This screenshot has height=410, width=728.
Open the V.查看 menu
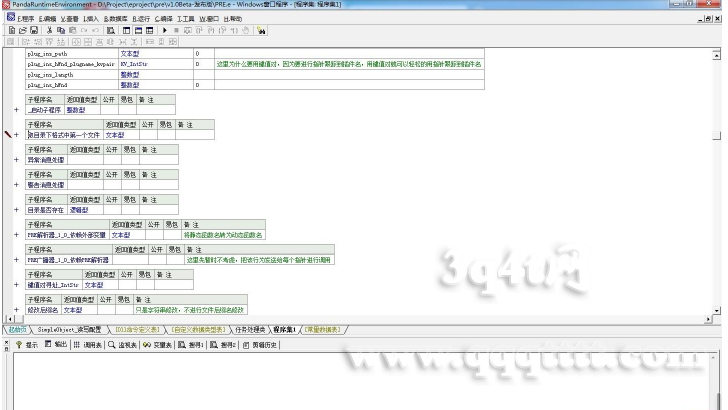click(69, 19)
